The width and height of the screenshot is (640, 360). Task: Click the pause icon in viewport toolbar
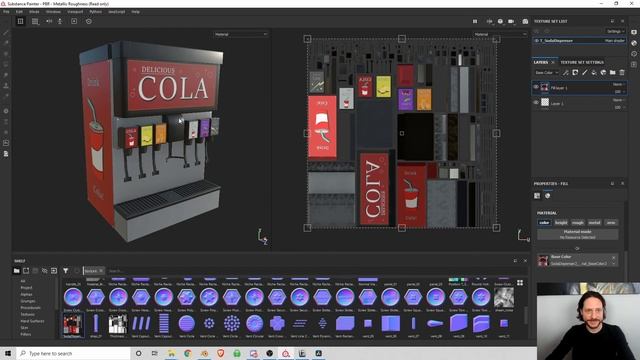(x=475, y=21)
